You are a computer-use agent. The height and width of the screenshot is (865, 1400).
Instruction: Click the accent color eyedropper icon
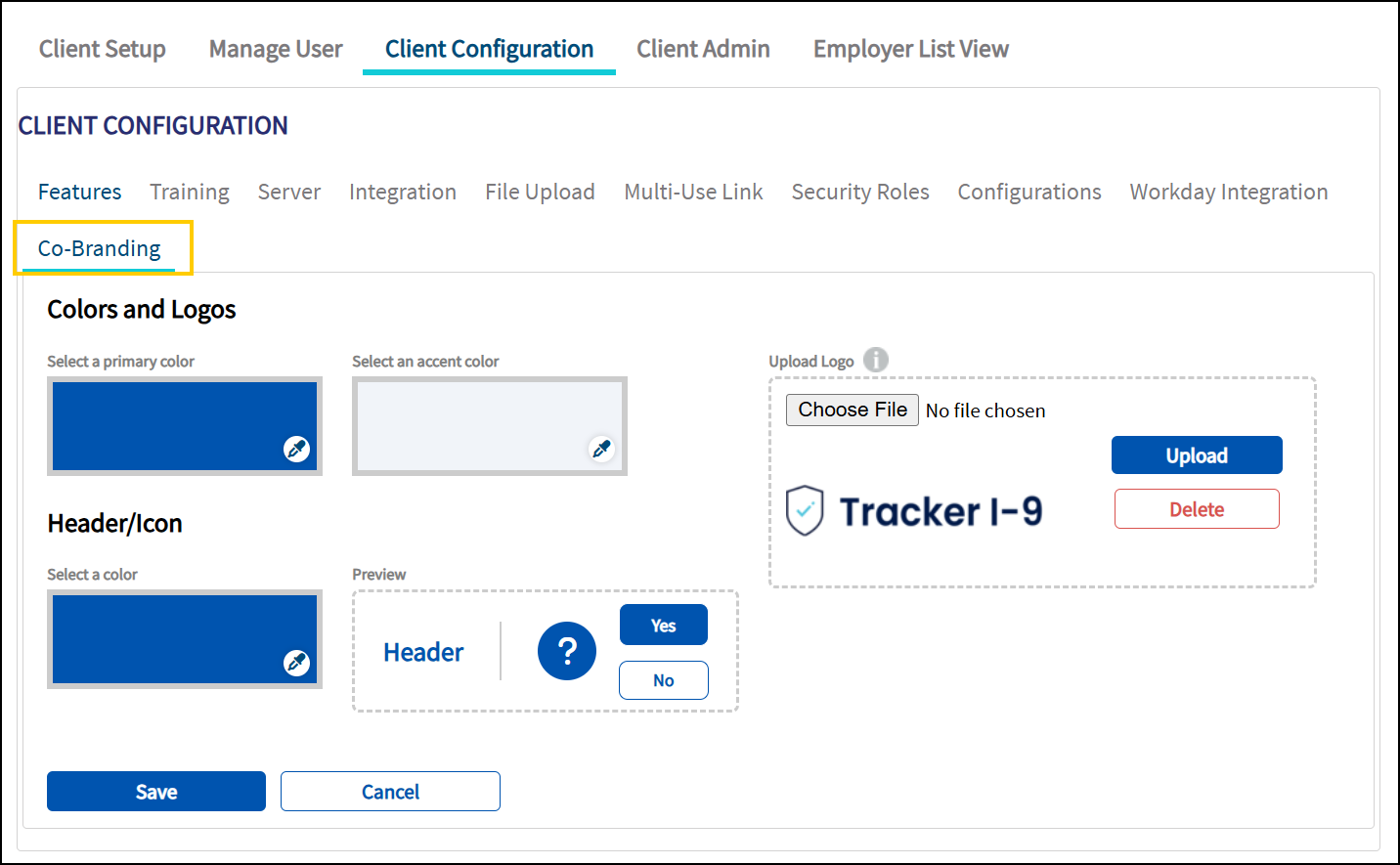601,449
